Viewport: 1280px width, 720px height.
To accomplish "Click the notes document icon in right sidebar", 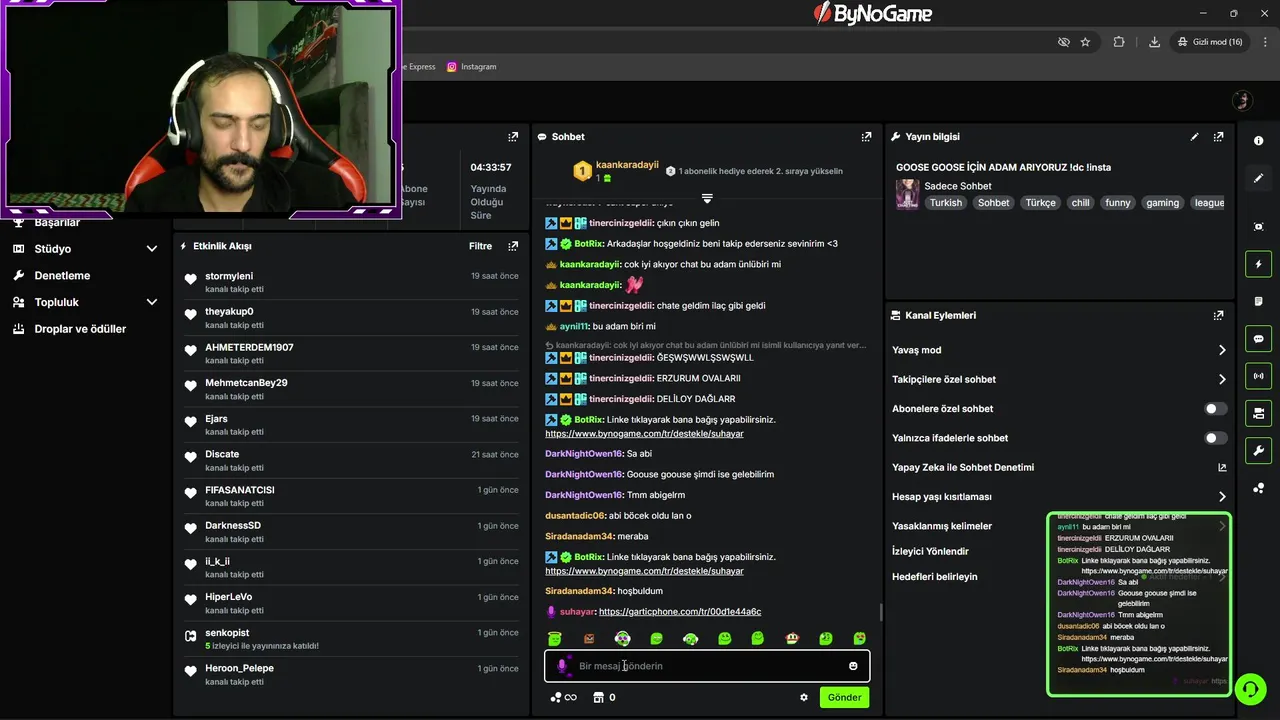I will 1258,301.
